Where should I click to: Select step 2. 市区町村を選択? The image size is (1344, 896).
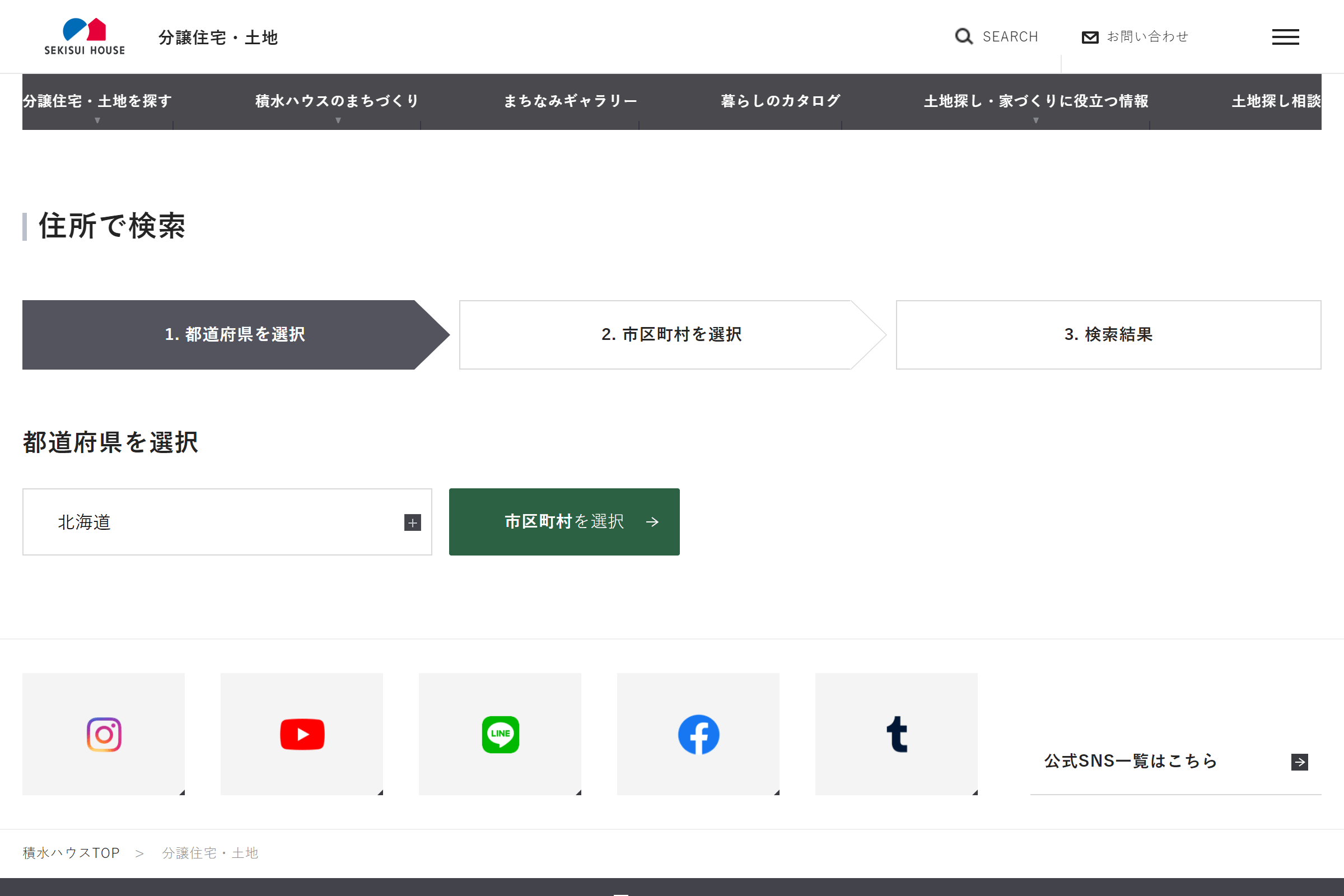pyautogui.click(x=672, y=335)
